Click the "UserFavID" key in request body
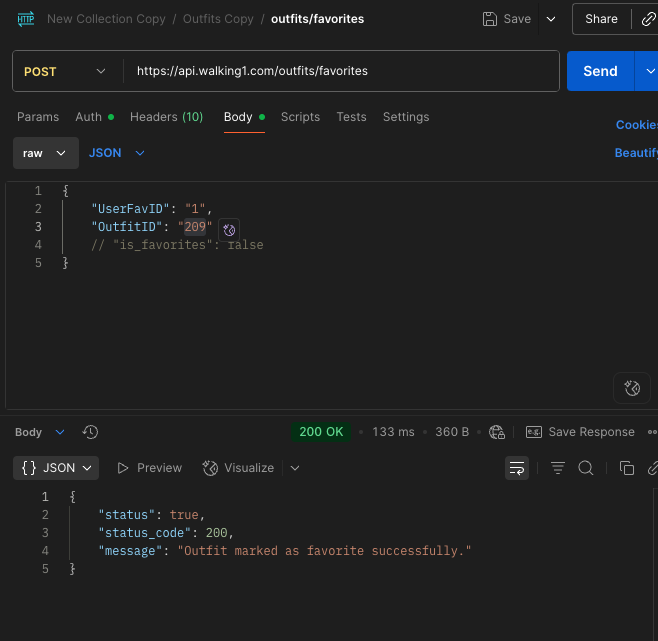This screenshot has width=658, height=641. click(x=131, y=209)
